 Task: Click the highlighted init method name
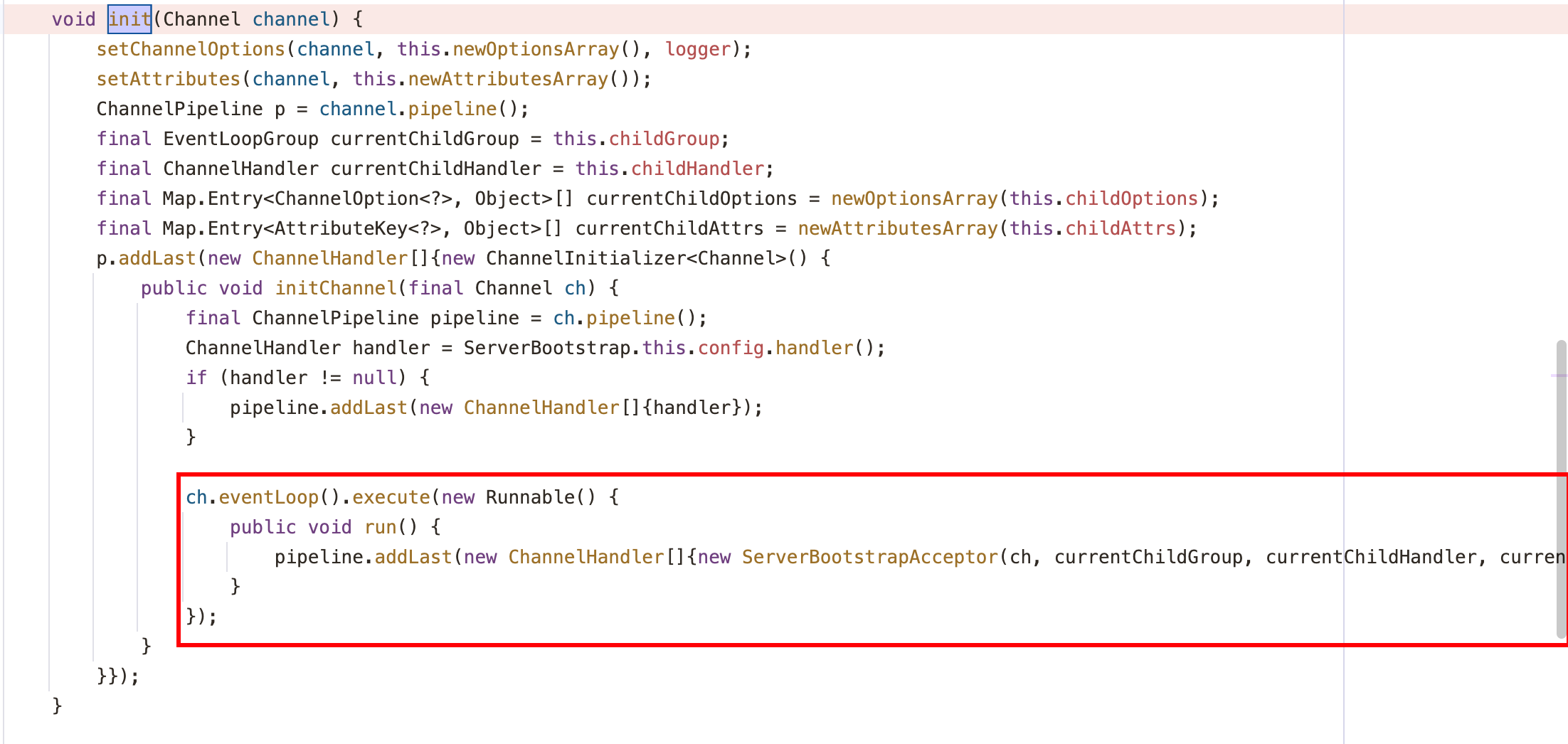pyautogui.click(x=129, y=19)
